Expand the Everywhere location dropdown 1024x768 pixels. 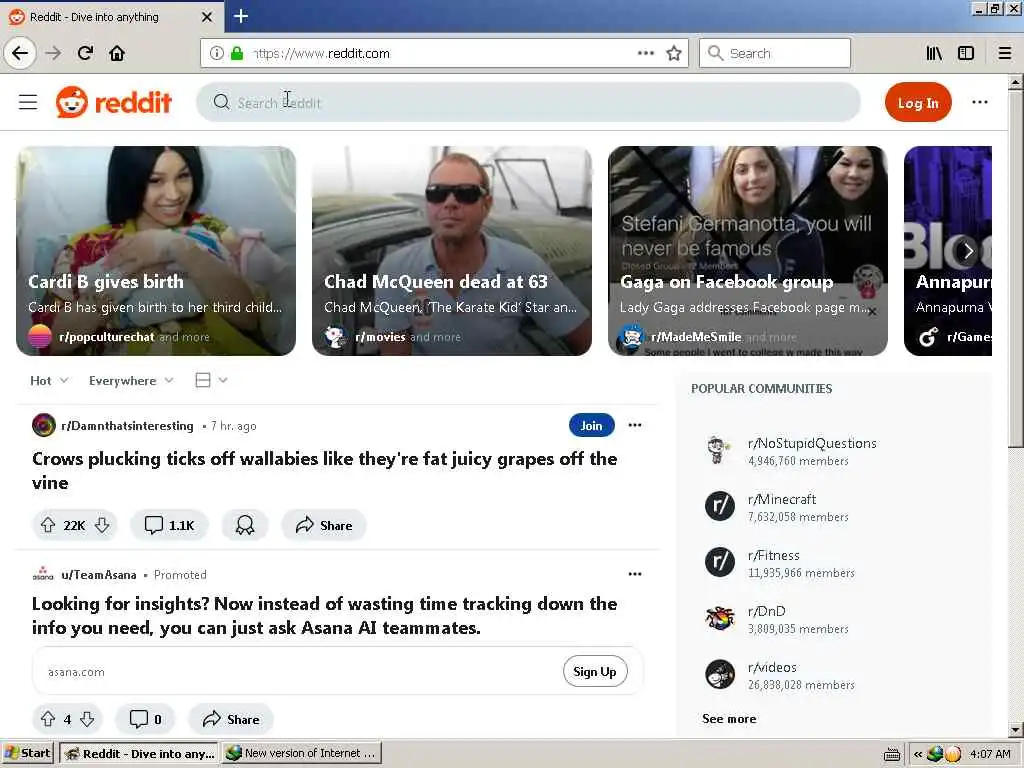tap(131, 381)
